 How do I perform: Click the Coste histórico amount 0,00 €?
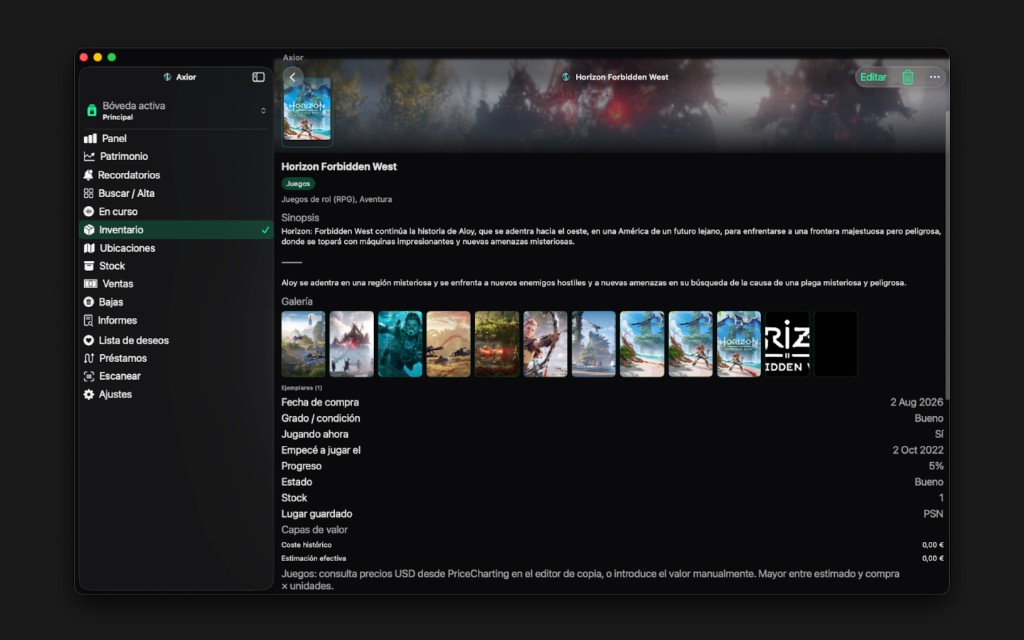933,545
